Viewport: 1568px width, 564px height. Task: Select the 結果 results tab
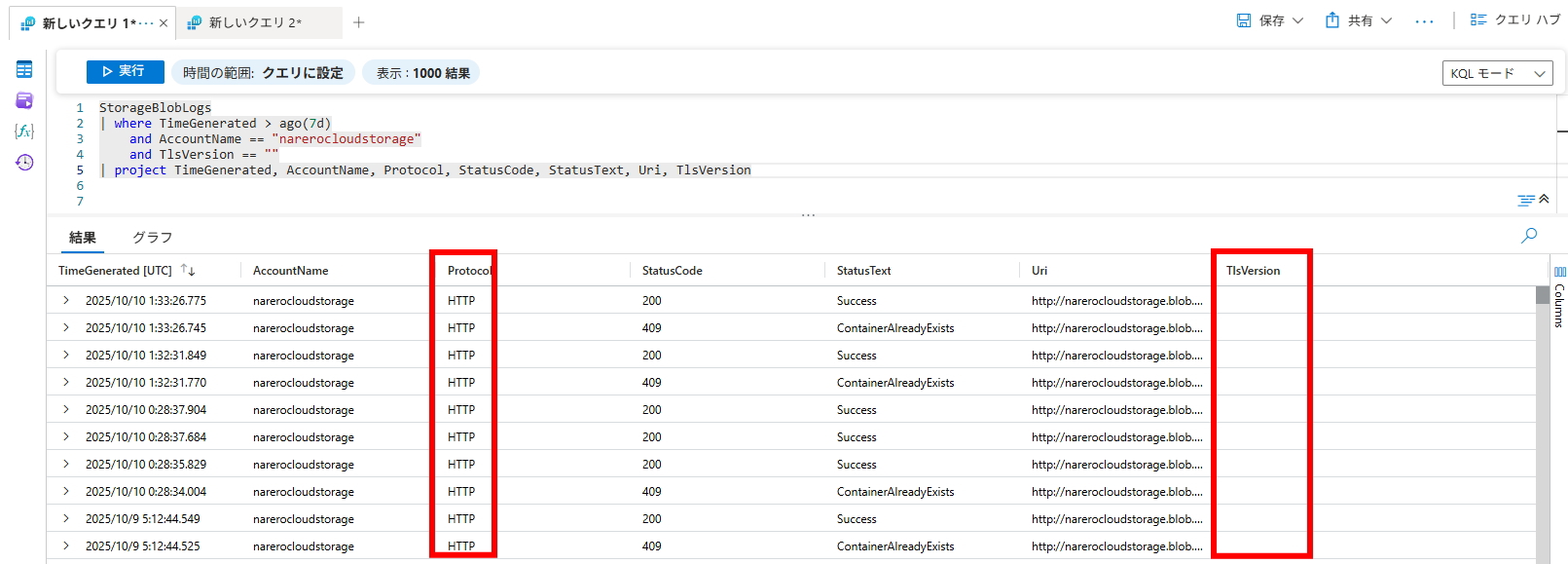click(83, 238)
